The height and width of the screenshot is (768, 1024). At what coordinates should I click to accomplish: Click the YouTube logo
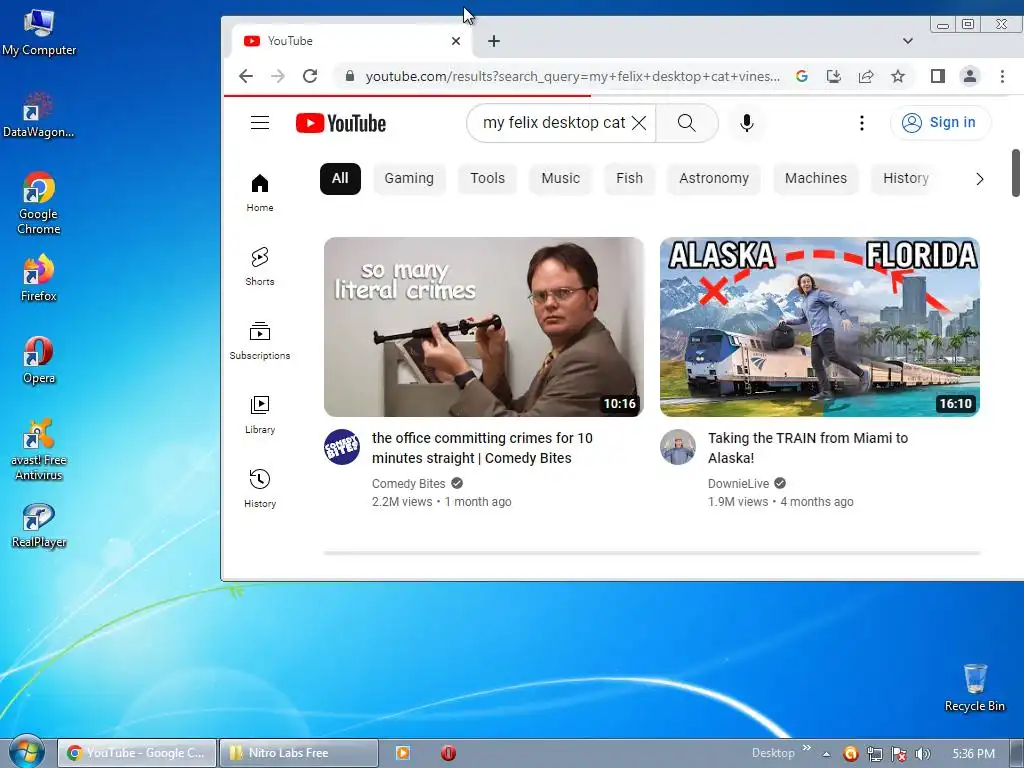[x=341, y=123]
